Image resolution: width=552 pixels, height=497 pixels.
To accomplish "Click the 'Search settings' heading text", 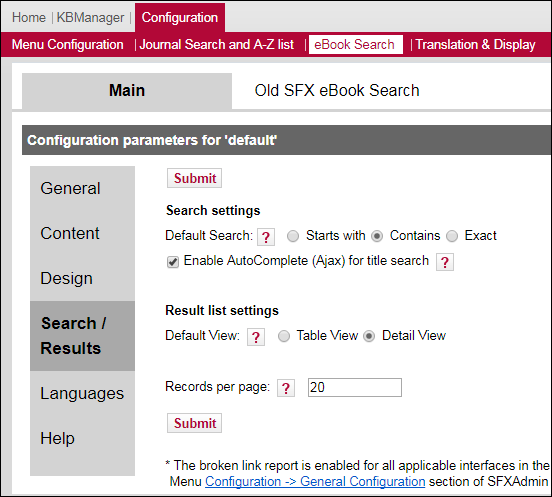I will point(213,210).
